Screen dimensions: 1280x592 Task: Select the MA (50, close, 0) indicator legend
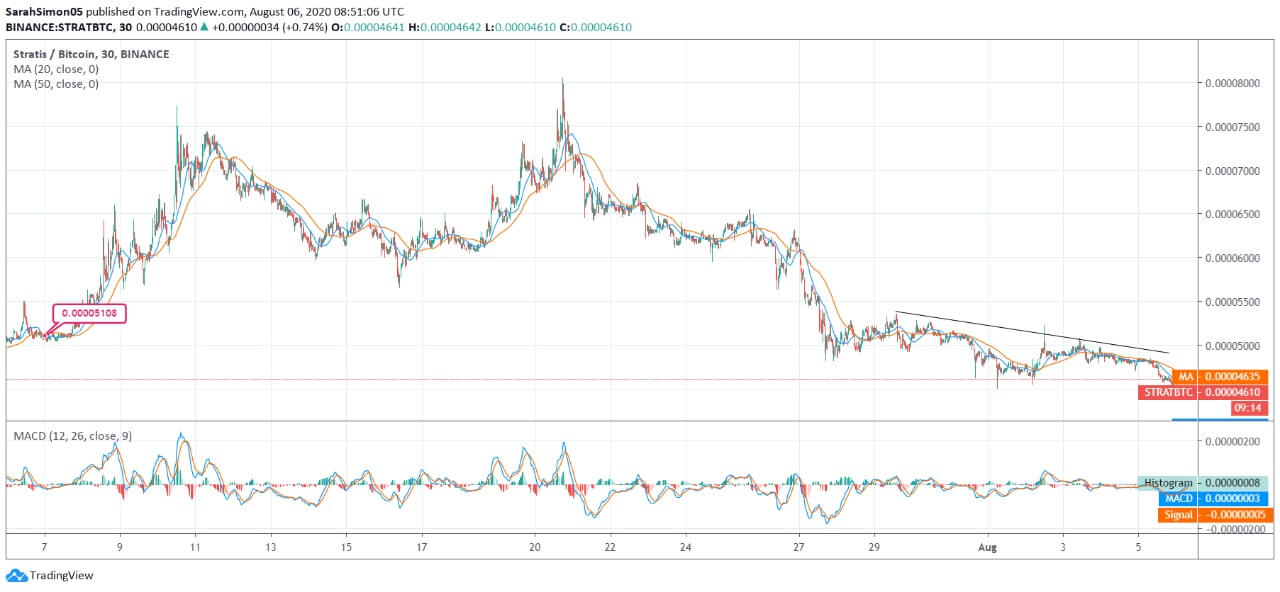pos(56,85)
